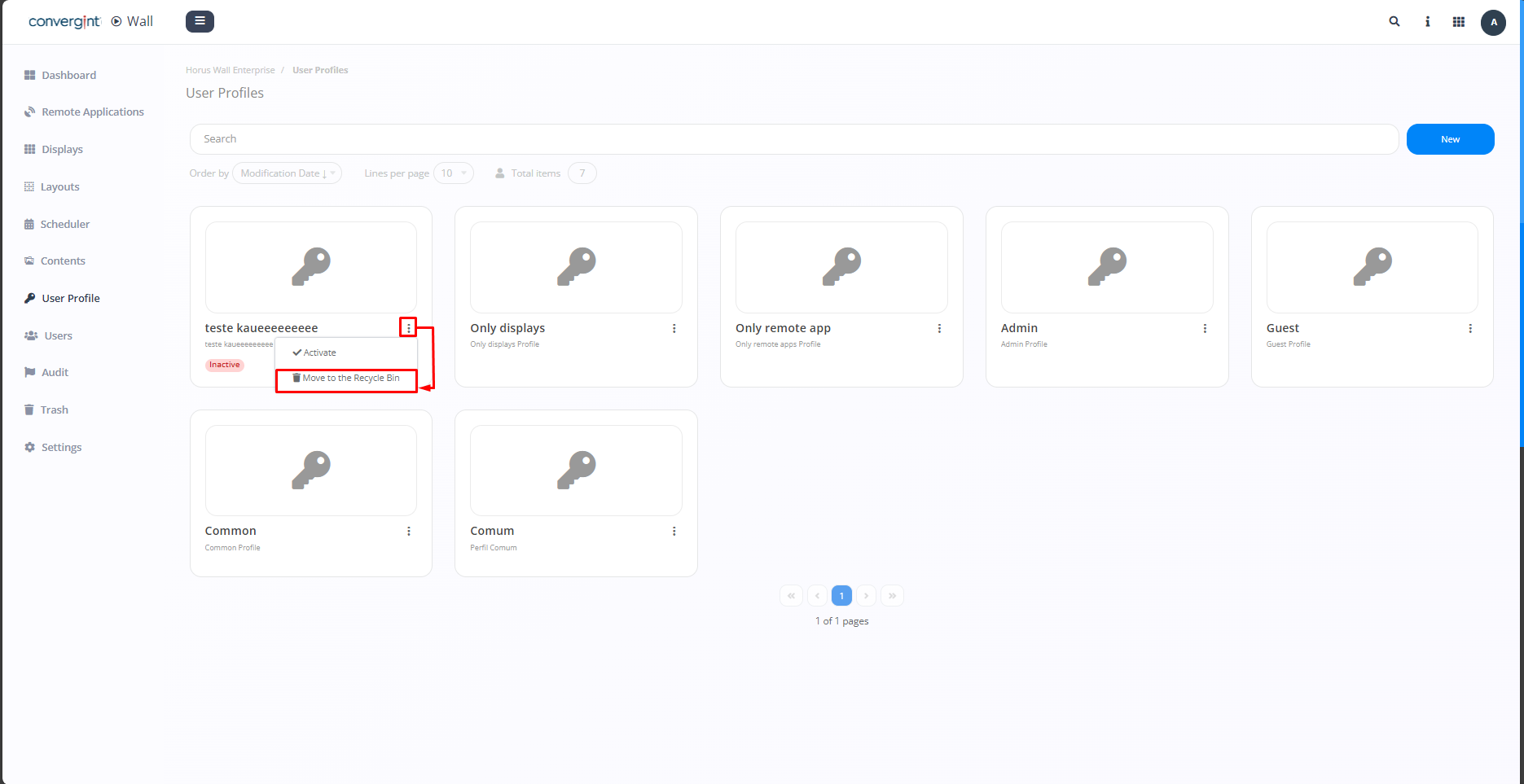Screen dimensions: 1524x784
Task: Open the options menu on Only displays profile
Action: (x=674, y=328)
